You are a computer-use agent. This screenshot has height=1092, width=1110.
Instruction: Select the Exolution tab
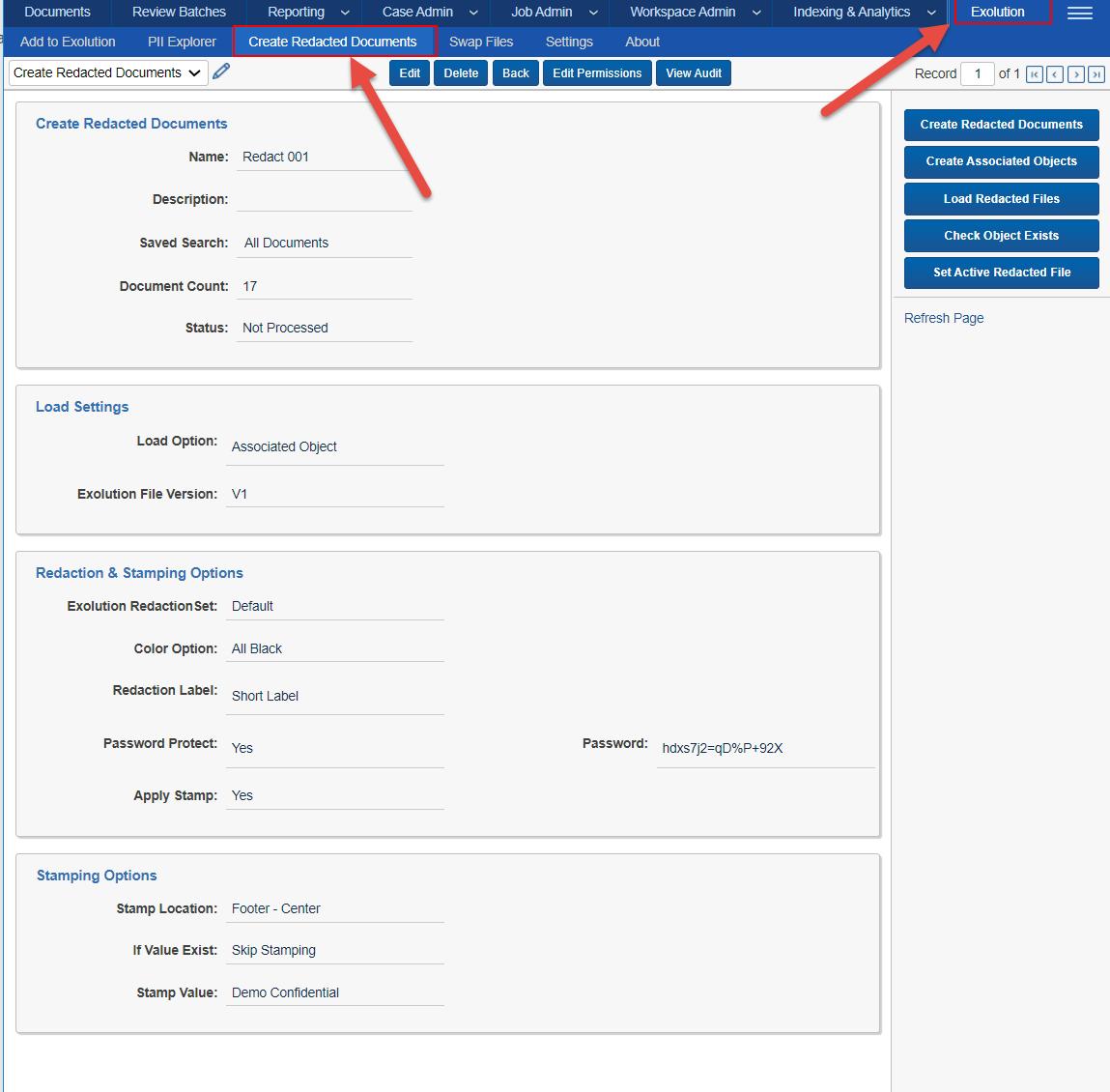click(997, 12)
